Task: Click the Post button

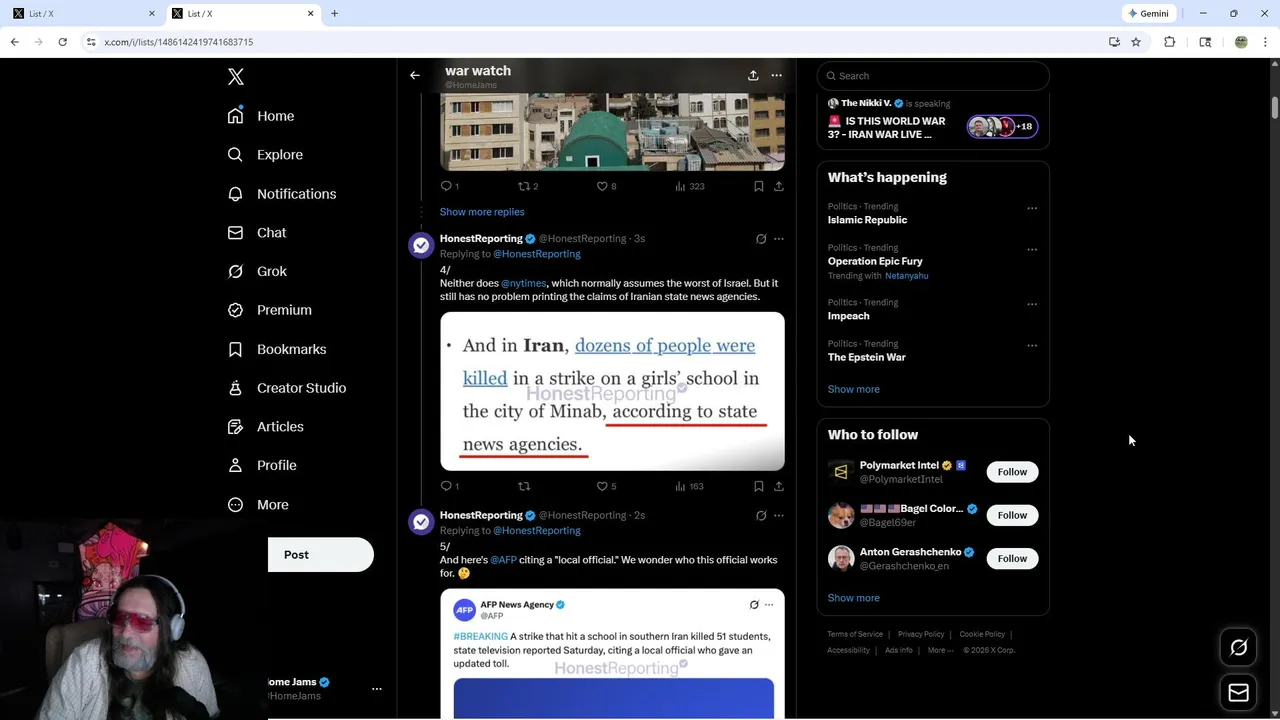Action: pos(321,555)
